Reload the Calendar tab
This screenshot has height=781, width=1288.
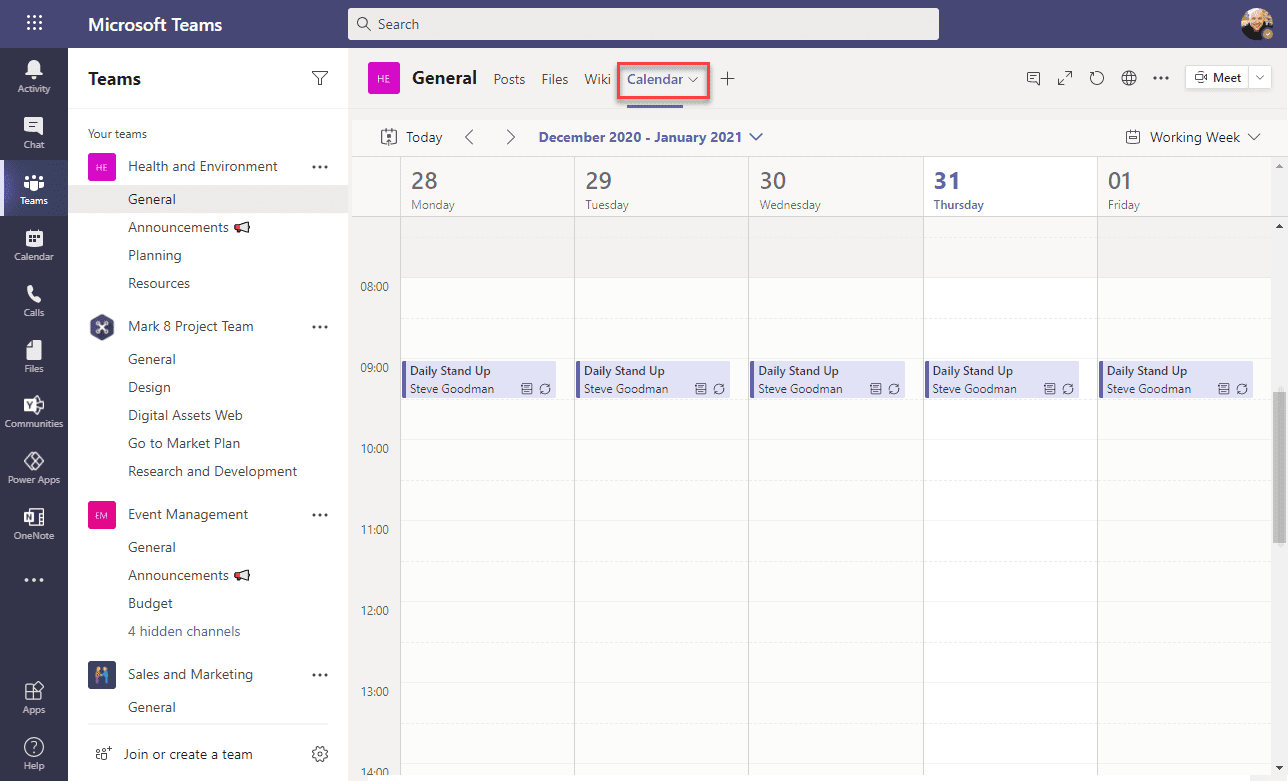click(1097, 78)
